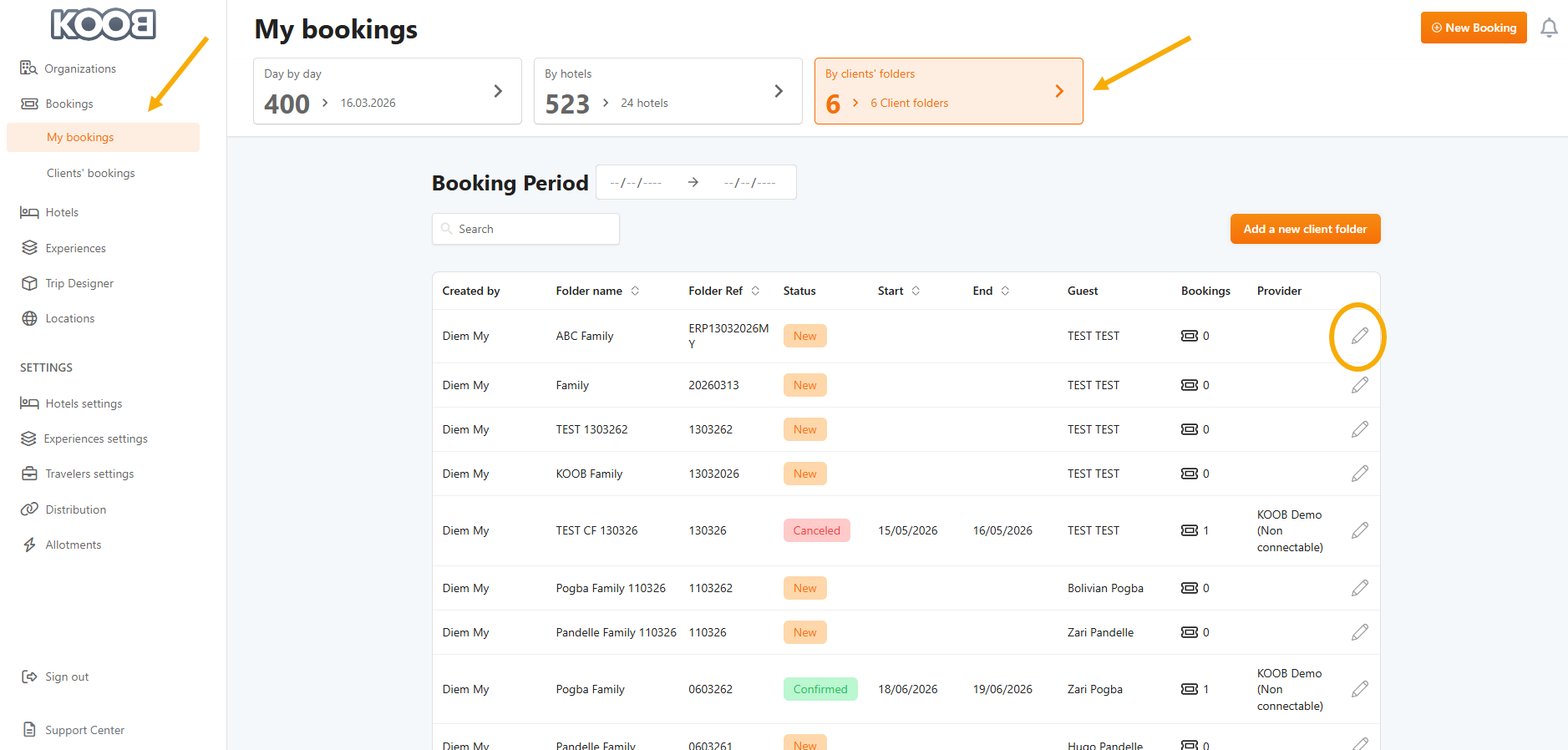The height and width of the screenshot is (750, 1568).
Task: Sort by End date column
Action: coord(1005,291)
